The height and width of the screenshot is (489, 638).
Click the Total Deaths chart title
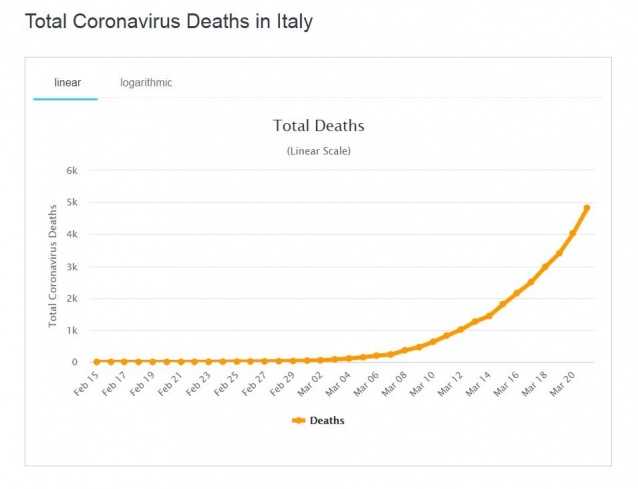tap(318, 127)
